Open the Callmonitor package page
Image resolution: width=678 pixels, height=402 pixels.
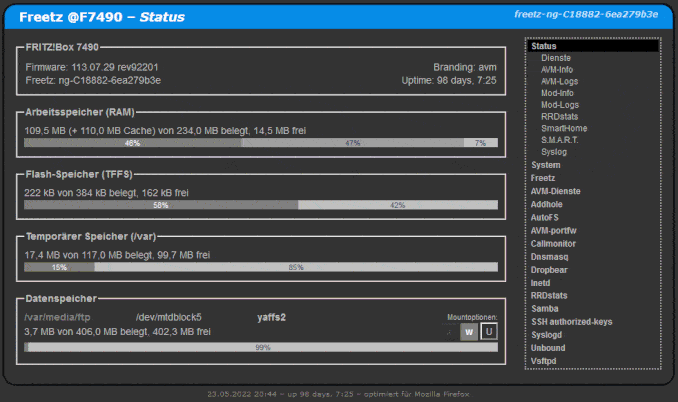(553, 244)
